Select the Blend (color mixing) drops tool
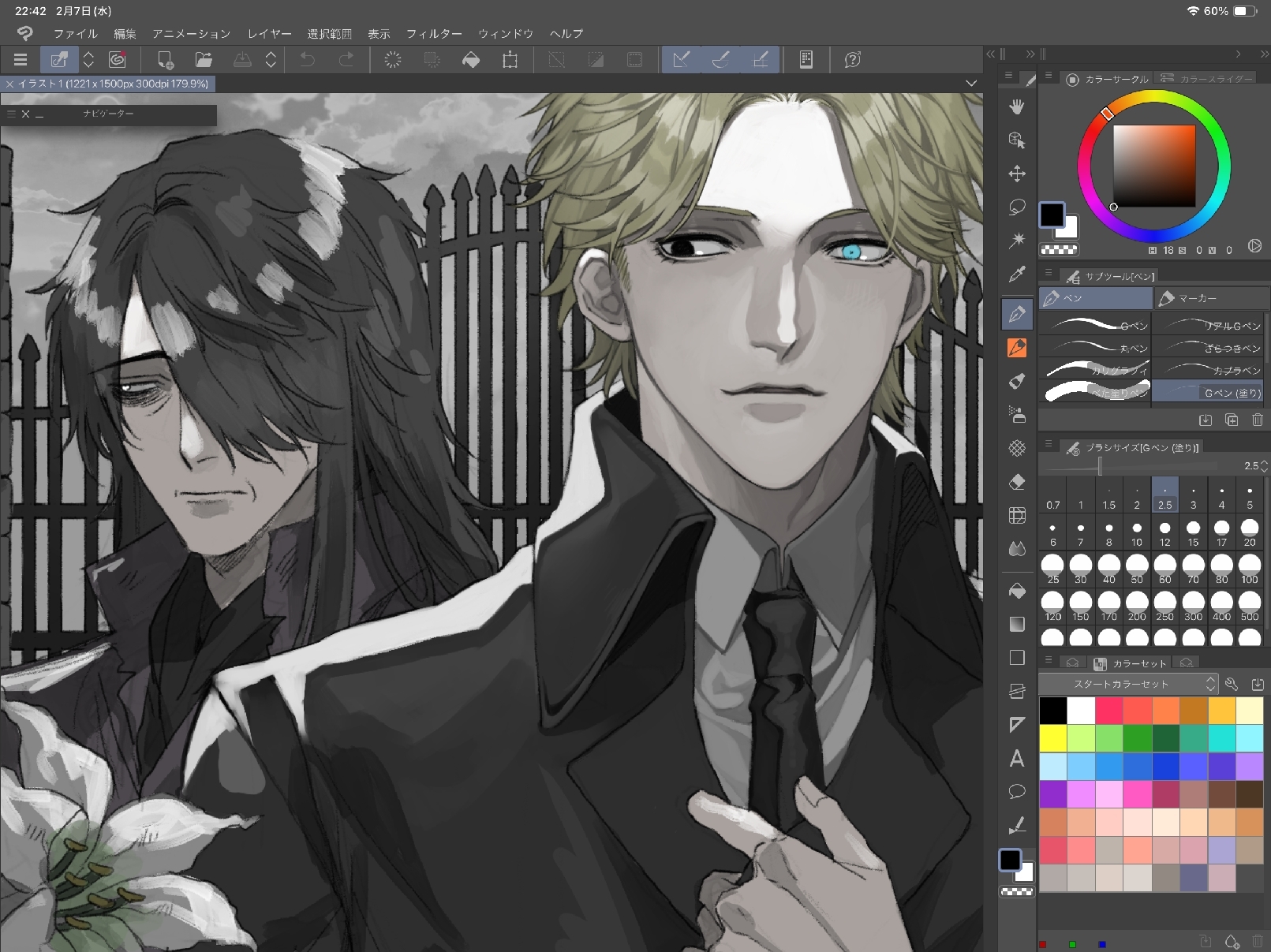 click(1017, 549)
